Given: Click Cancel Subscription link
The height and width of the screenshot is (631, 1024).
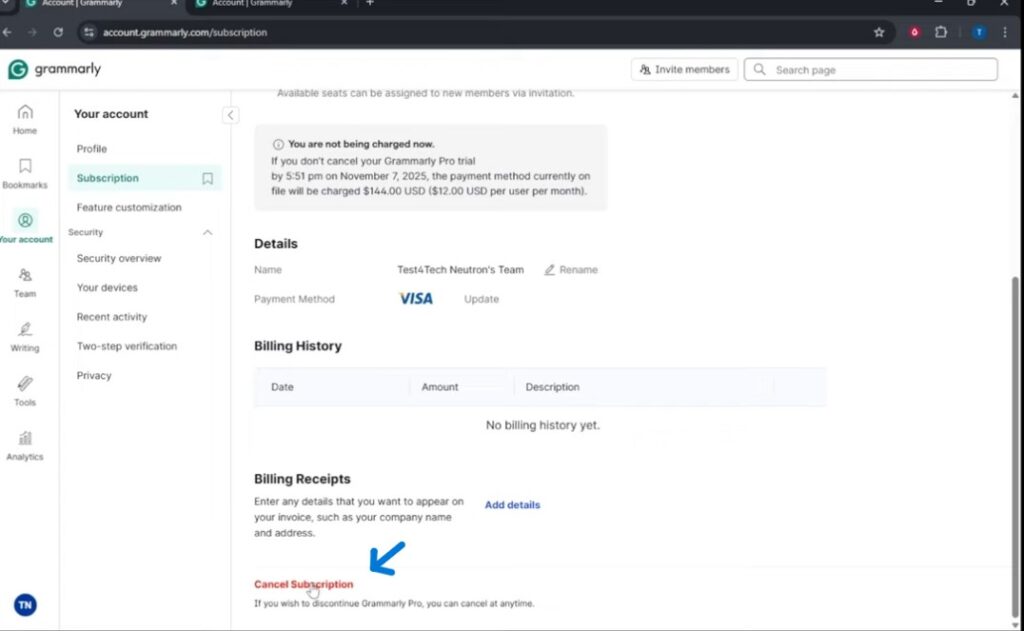Looking at the screenshot, I should [303, 584].
